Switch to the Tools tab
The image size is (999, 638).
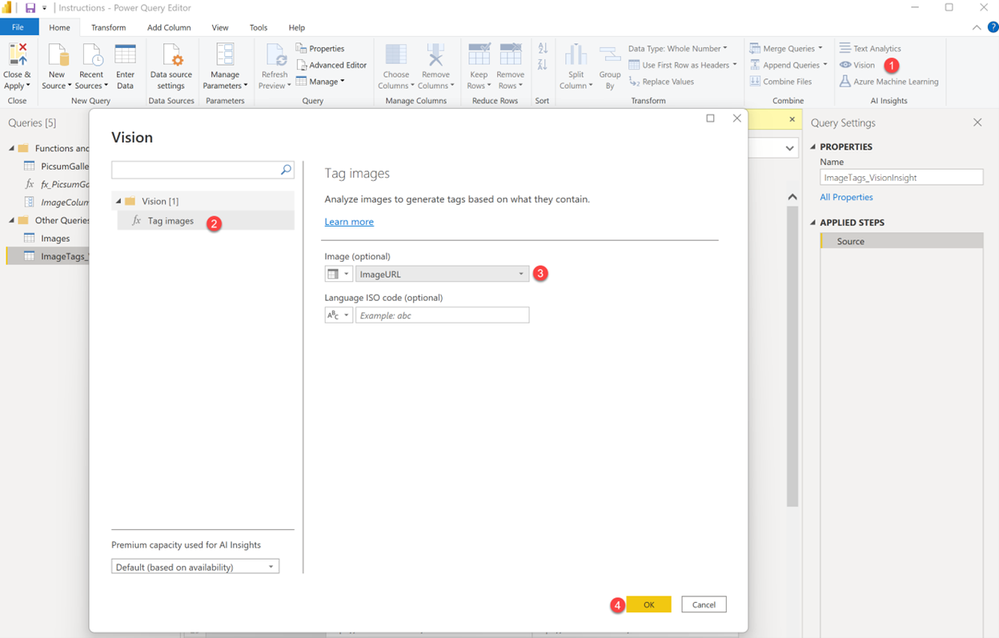[258, 27]
